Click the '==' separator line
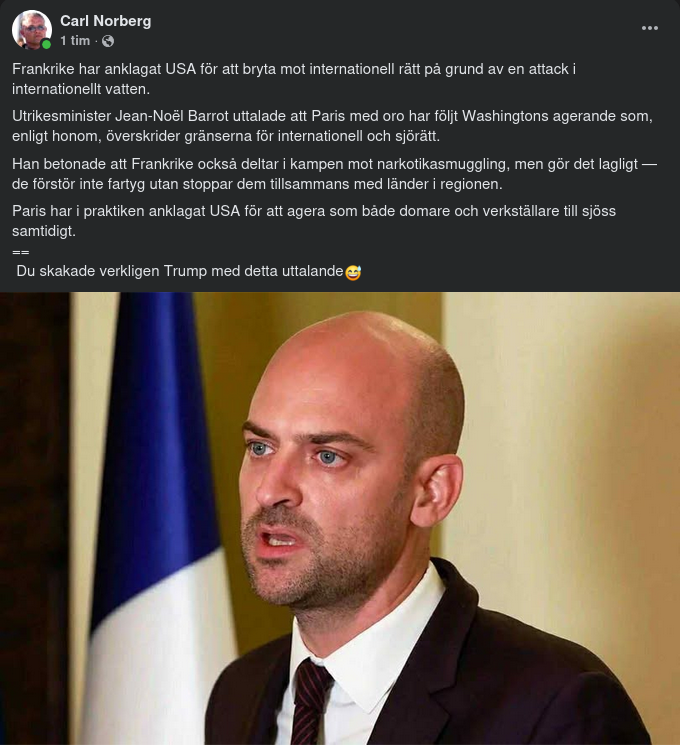680x745 pixels. click(x=20, y=252)
